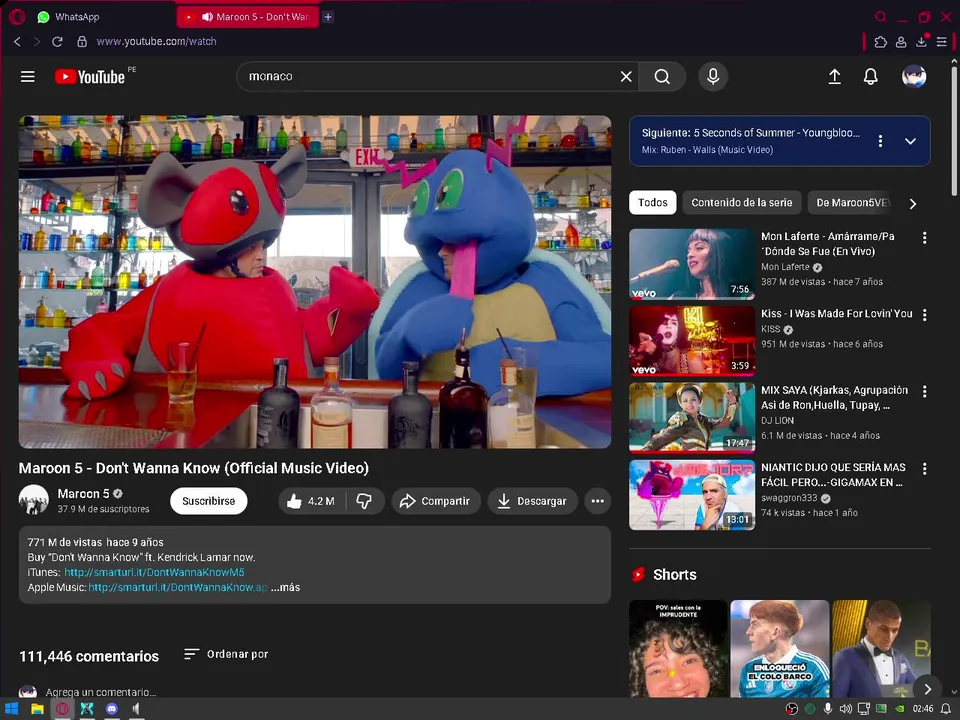The width and height of the screenshot is (960, 720).
Task: Dislike the video with thumbs down
Action: pyautogui.click(x=364, y=501)
